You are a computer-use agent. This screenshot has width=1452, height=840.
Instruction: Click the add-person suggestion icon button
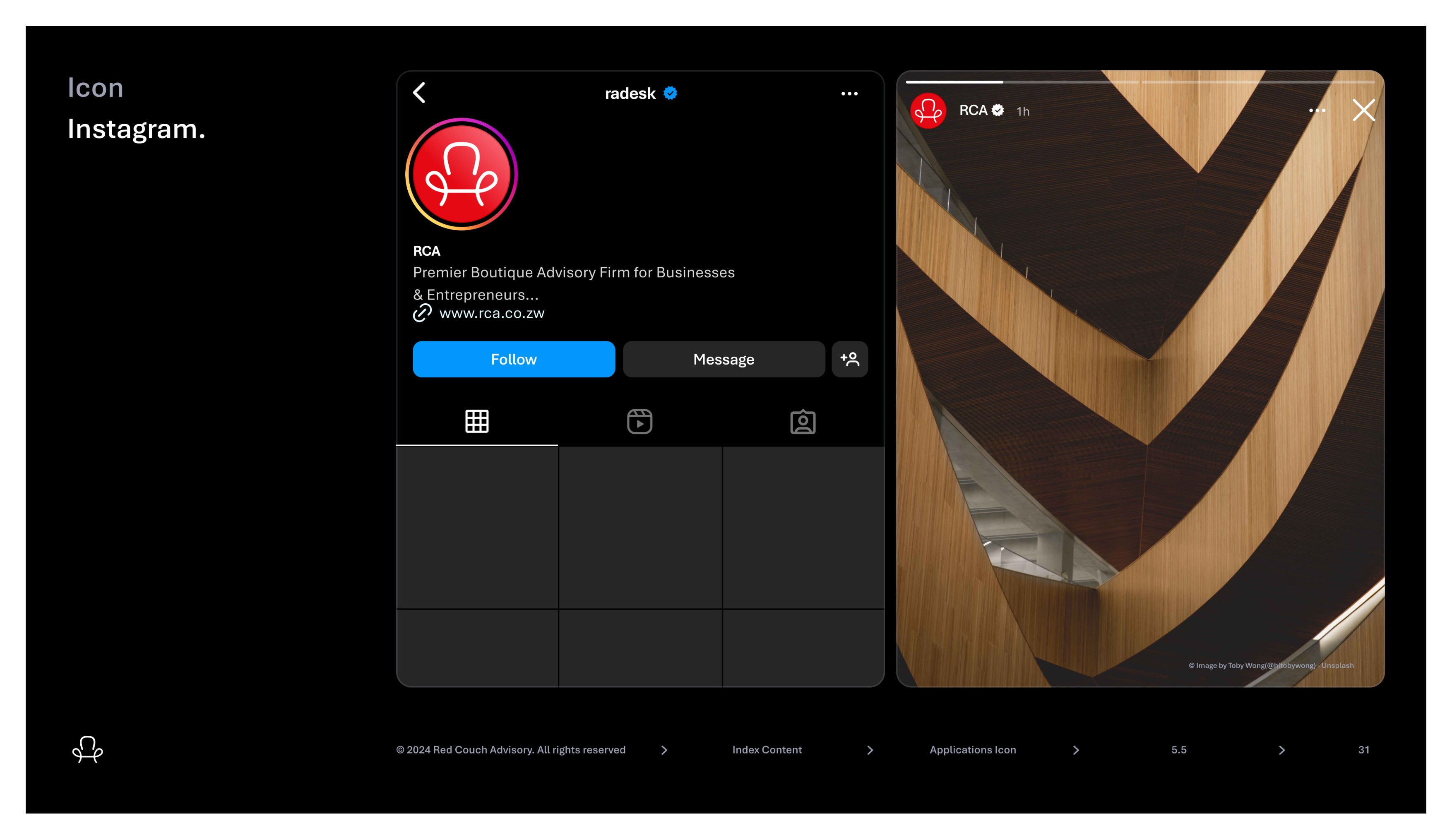coord(849,360)
